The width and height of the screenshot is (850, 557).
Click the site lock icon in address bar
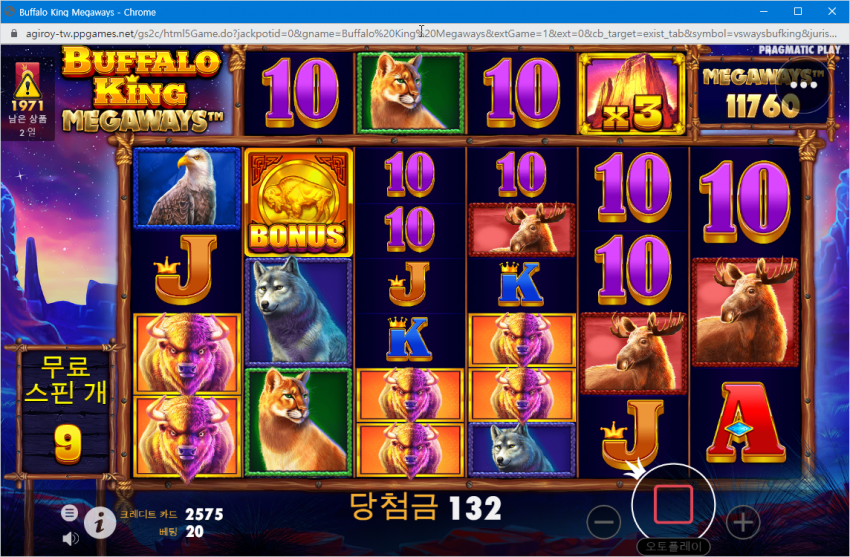(x=14, y=34)
